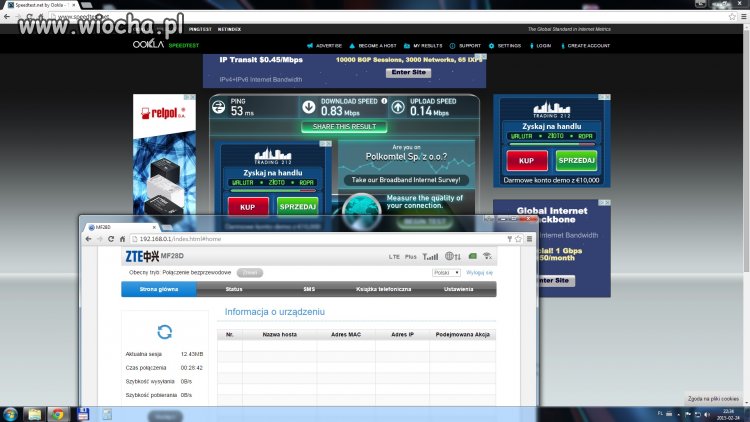
Task: Click grey button next to Obecny tryb
Action: 250,273
